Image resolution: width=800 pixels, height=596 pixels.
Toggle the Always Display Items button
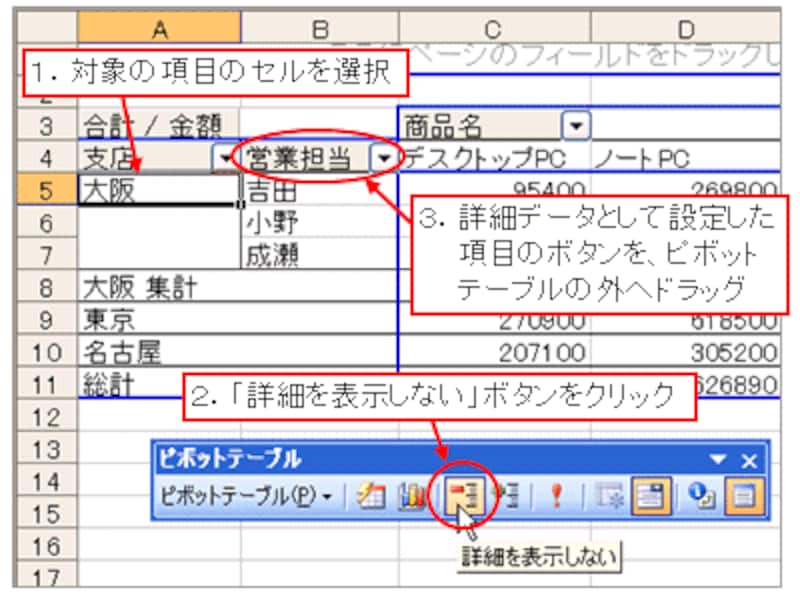point(651,495)
